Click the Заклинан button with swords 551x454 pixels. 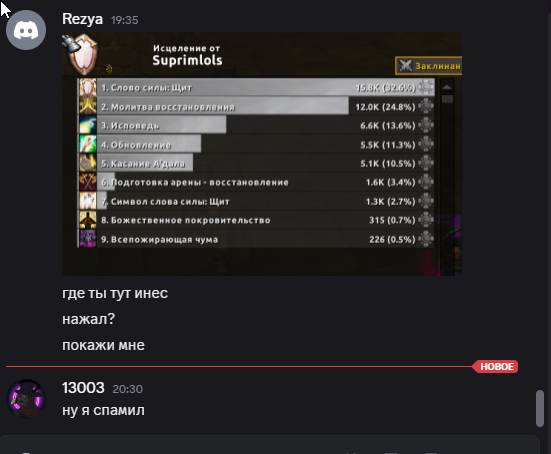pos(429,66)
